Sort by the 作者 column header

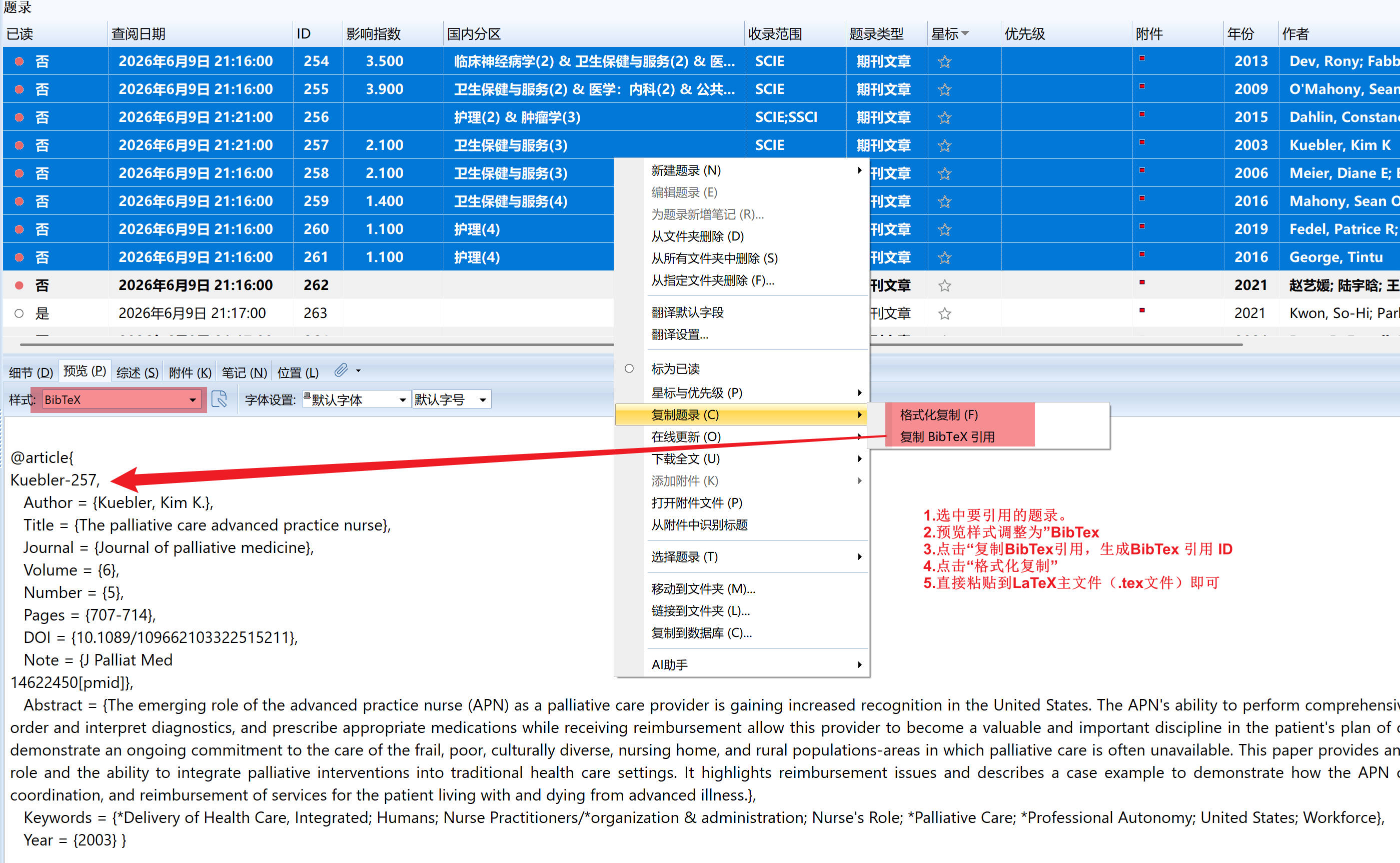[x=1339, y=33]
